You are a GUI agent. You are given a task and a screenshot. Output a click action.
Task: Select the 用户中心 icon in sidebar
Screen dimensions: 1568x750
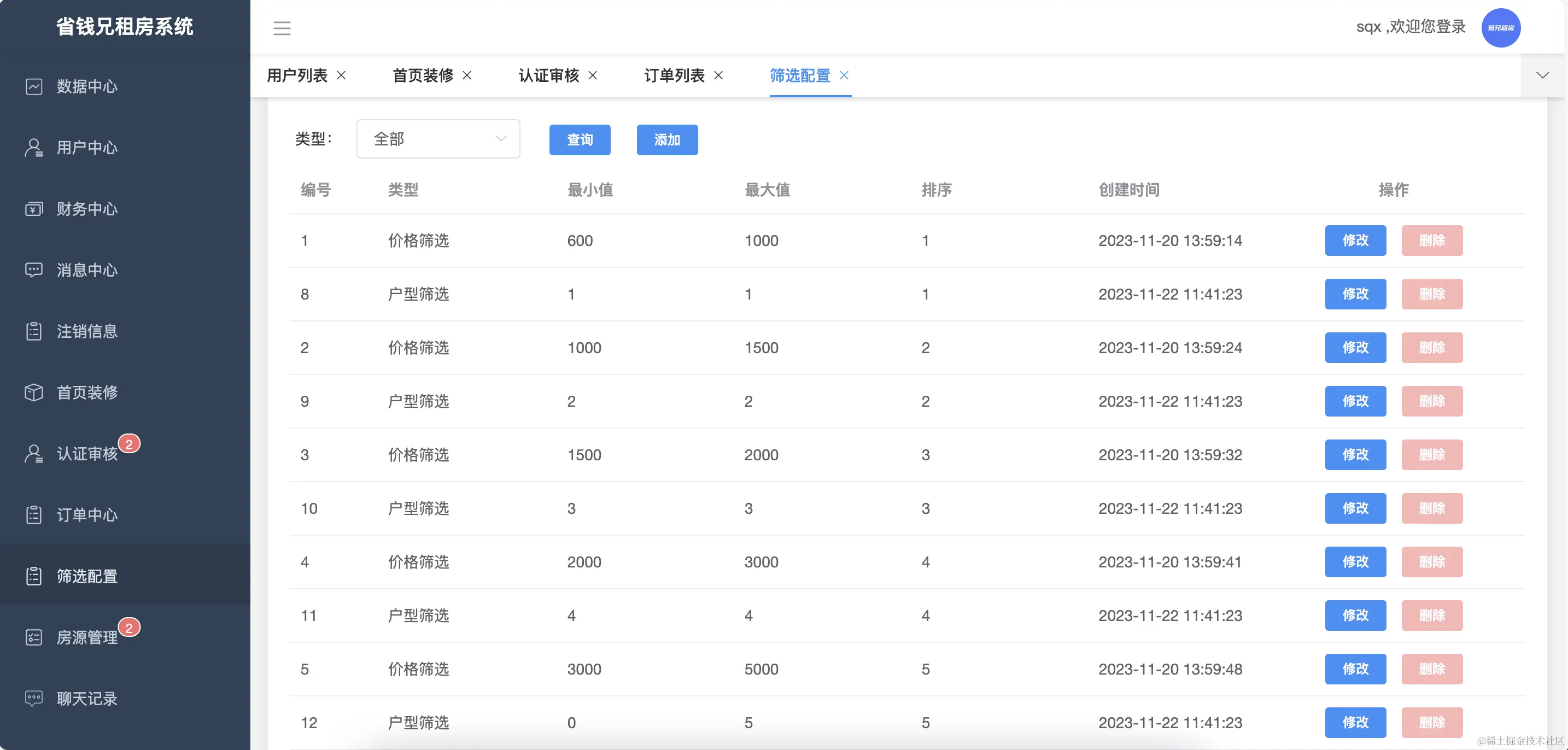point(34,148)
